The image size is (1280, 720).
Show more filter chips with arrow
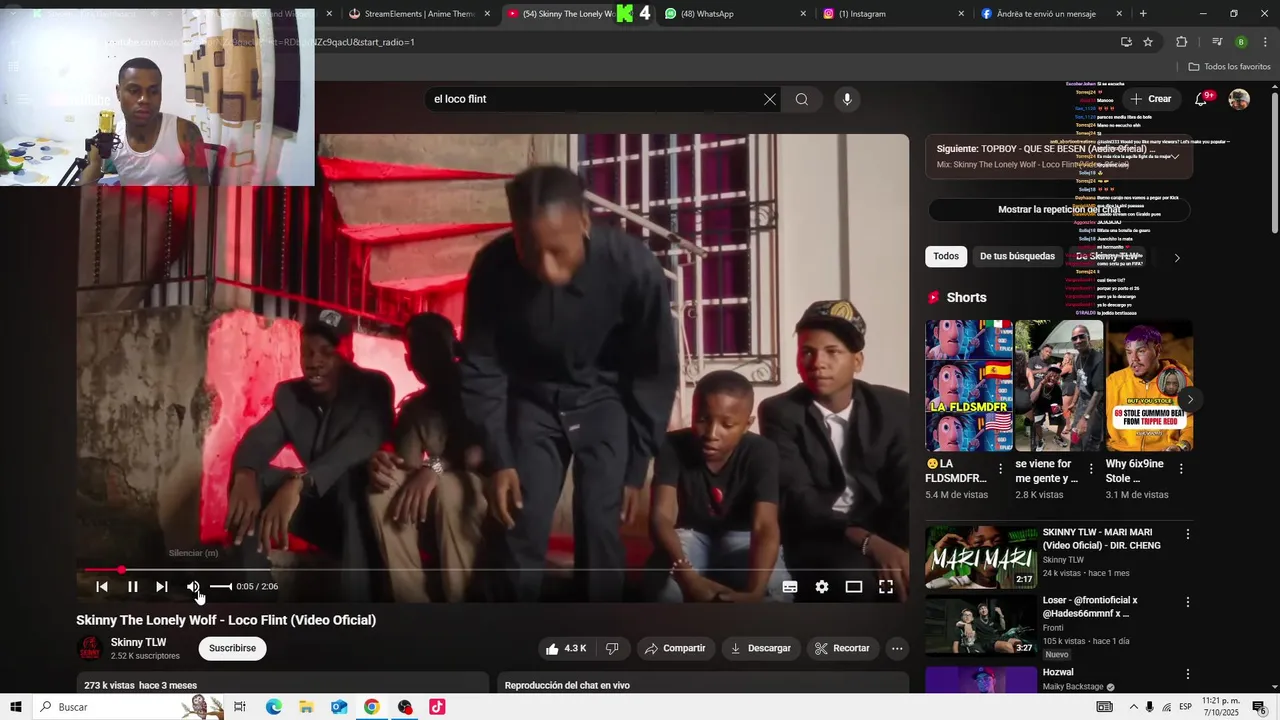(x=1177, y=257)
